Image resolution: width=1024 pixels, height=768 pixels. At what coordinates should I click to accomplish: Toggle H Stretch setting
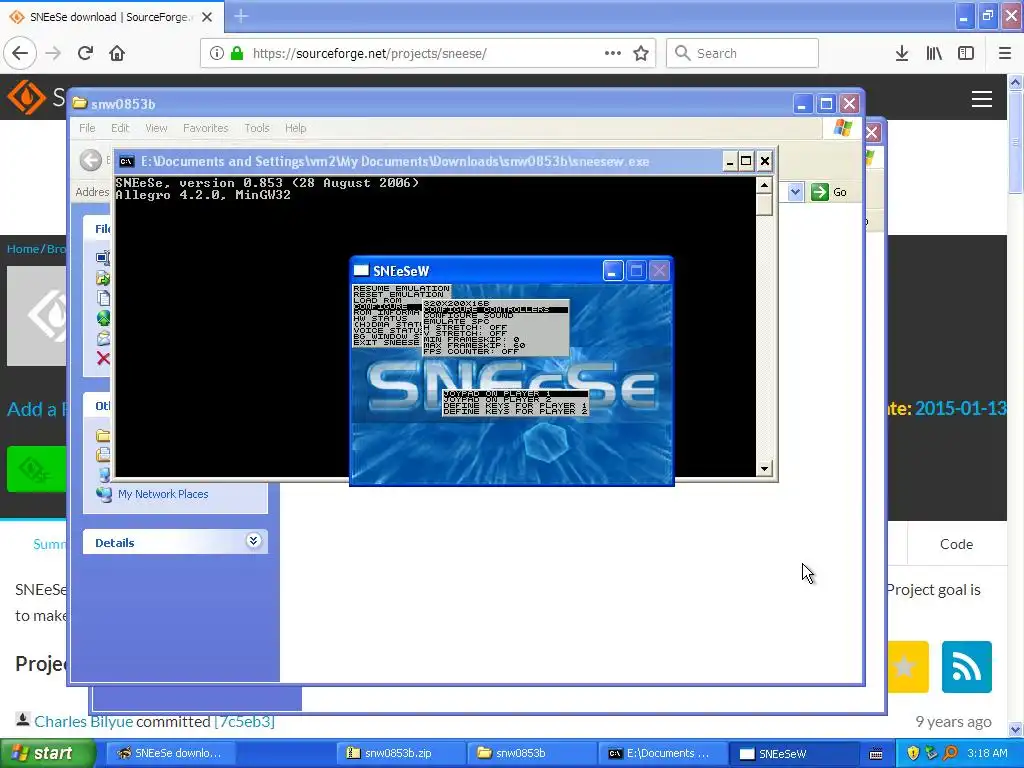(x=465, y=328)
